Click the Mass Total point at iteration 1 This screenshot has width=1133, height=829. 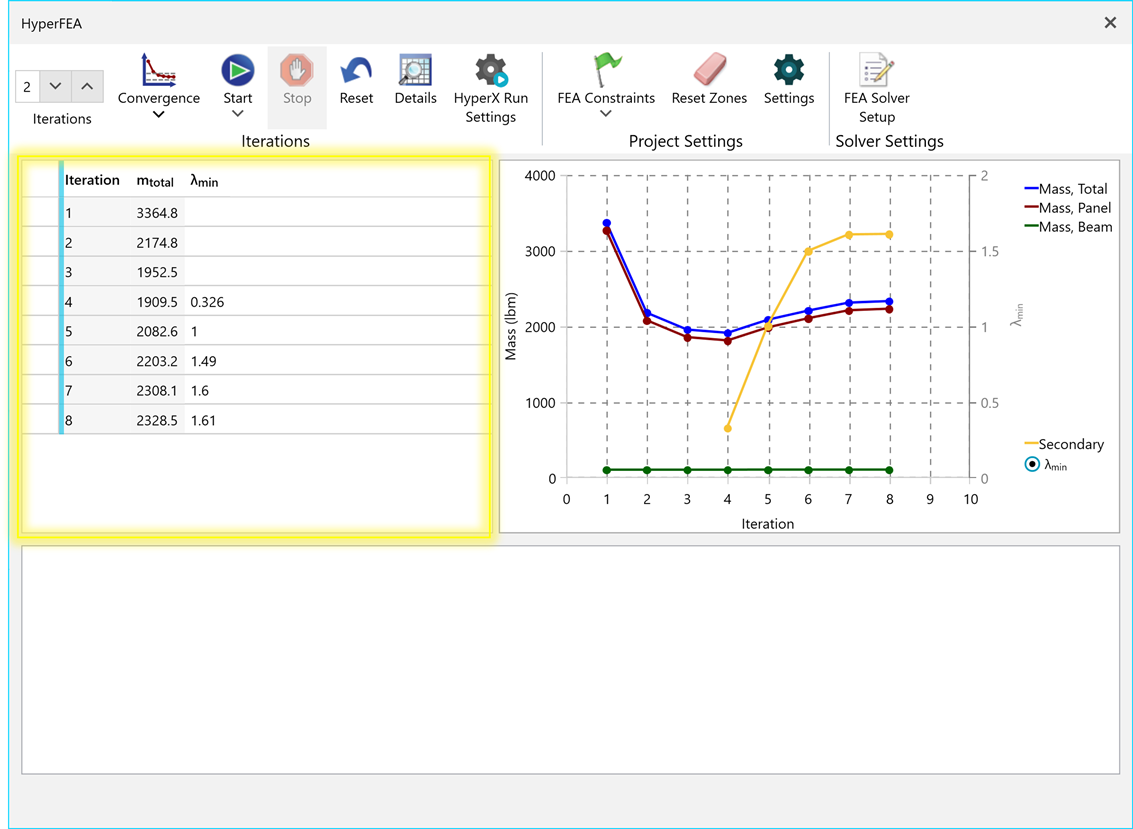click(x=607, y=223)
